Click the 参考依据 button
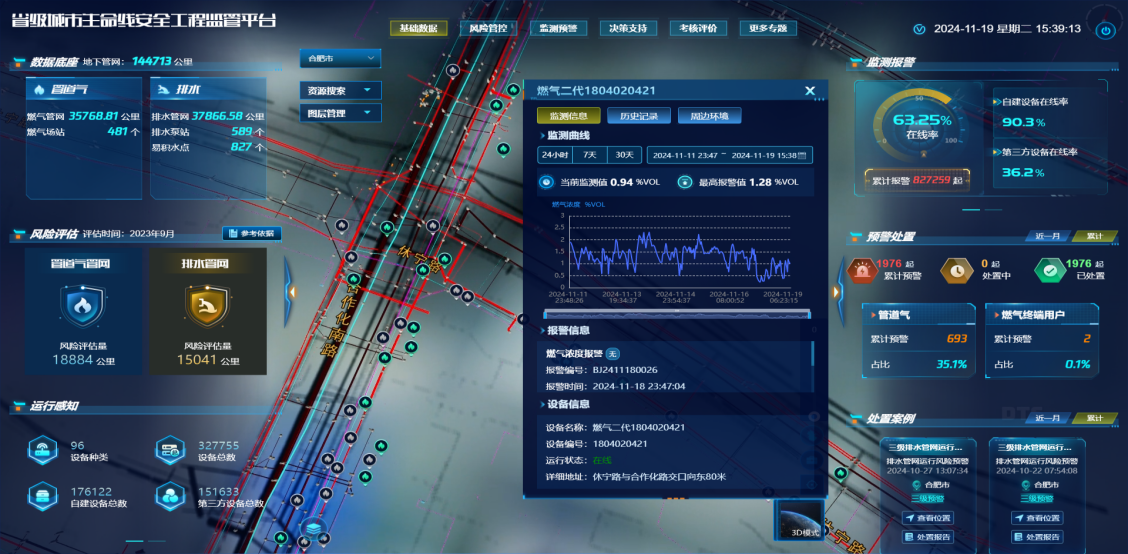The width and height of the screenshot is (1128, 554). coord(251,234)
